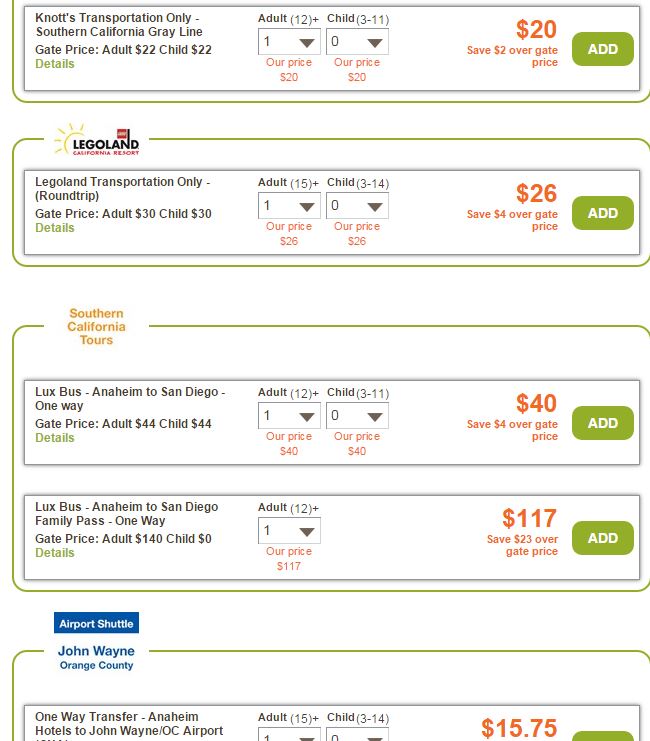The height and width of the screenshot is (741, 650).
Task: Add Lux Bus Family Pass ticket
Action: 602,538
